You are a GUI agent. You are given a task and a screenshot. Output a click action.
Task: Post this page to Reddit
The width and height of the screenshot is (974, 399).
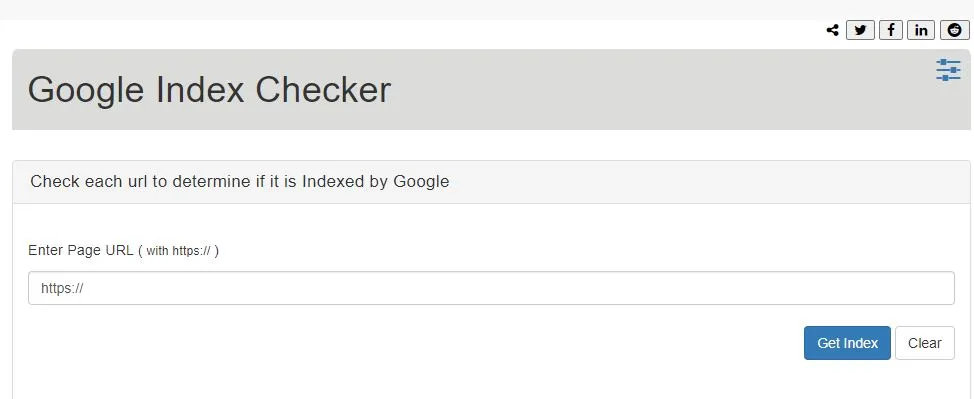[x=955, y=30]
